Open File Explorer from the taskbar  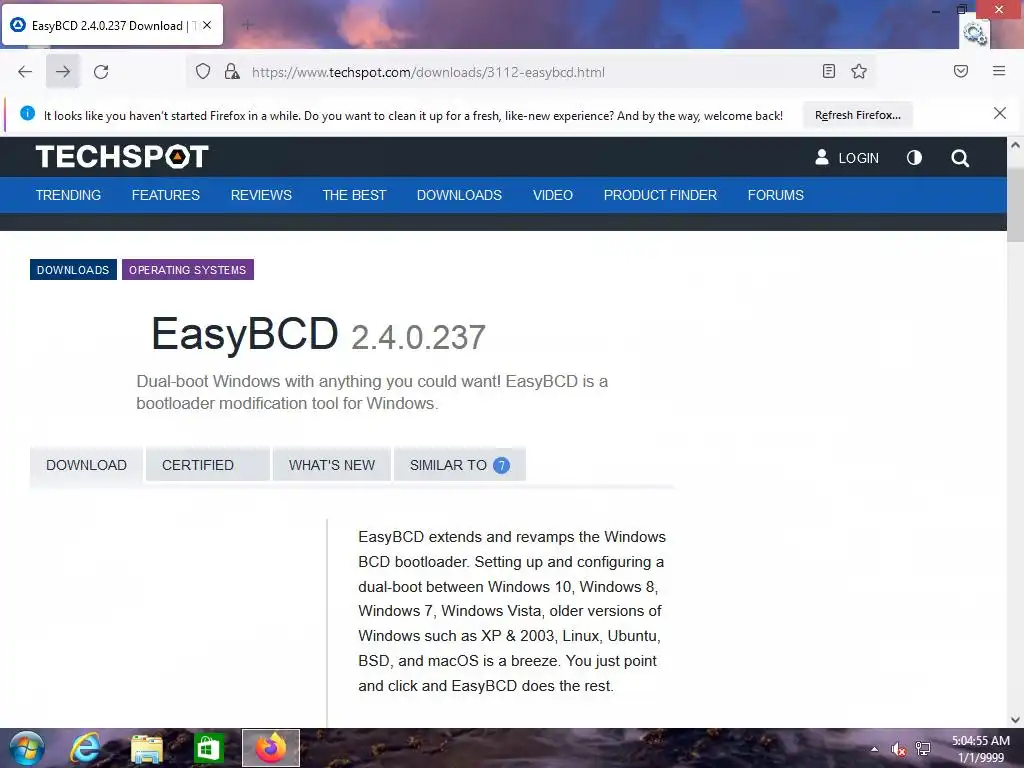coord(147,748)
